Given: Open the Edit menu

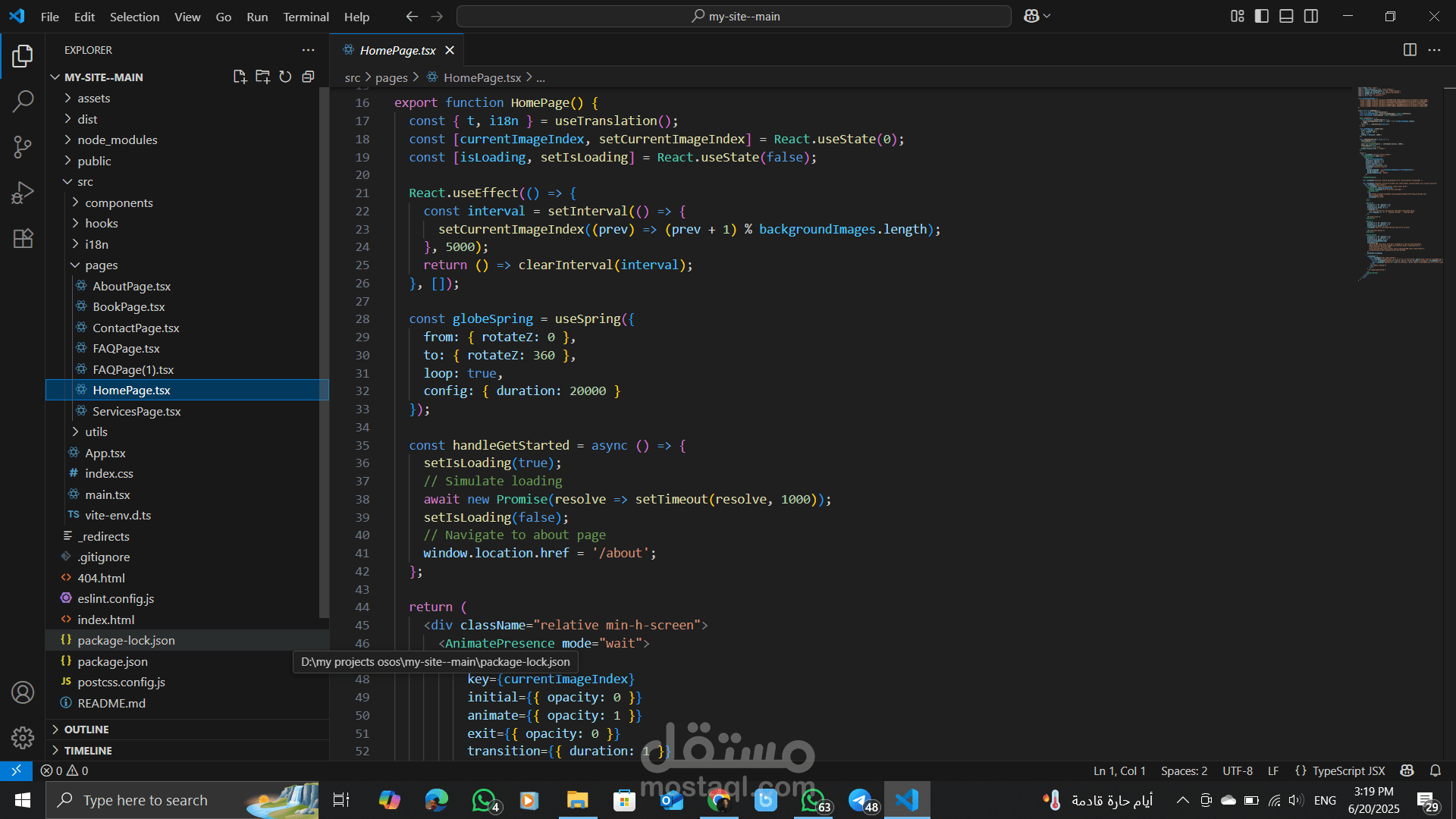Looking at the screenshot, I should click(84, 17).
